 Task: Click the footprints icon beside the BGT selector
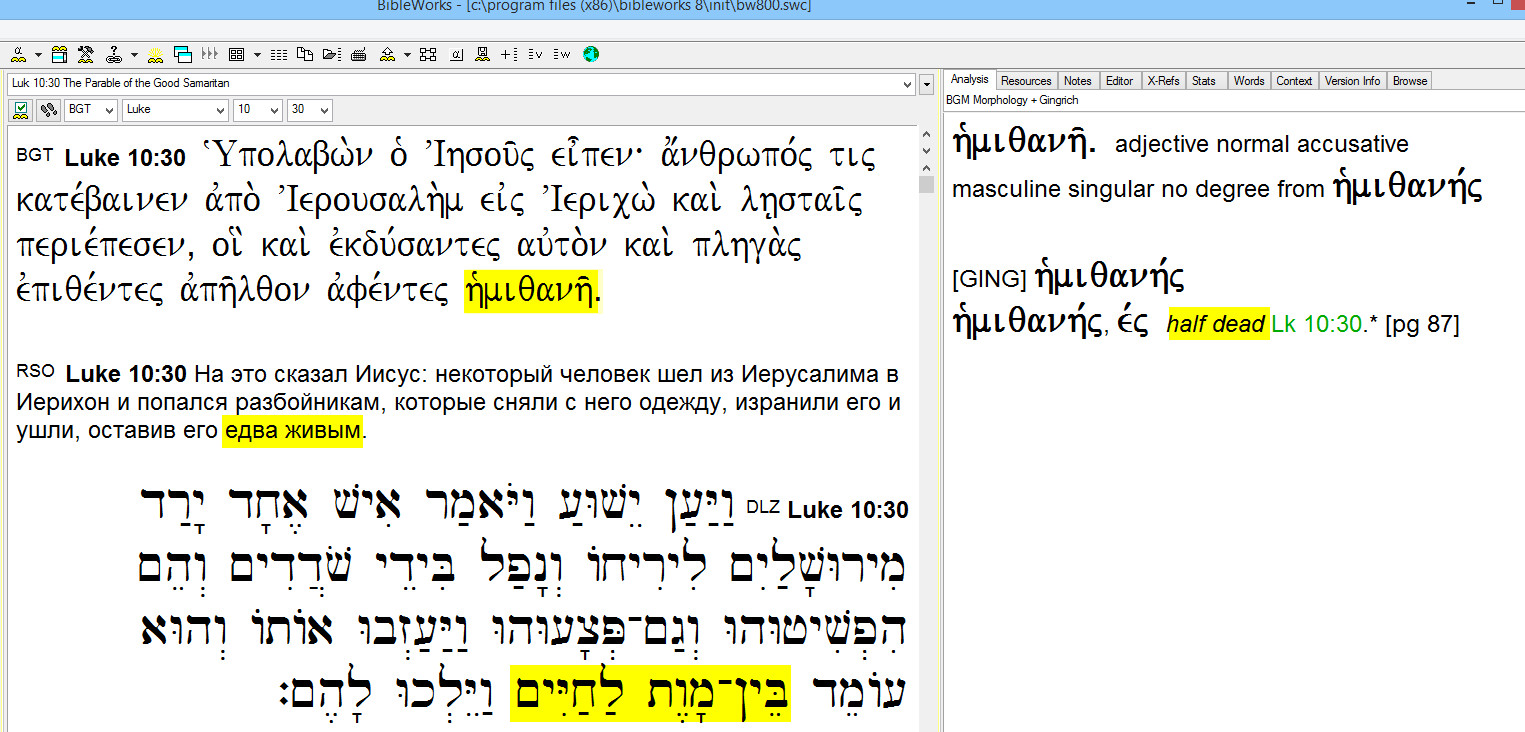[x=47, y=110]
